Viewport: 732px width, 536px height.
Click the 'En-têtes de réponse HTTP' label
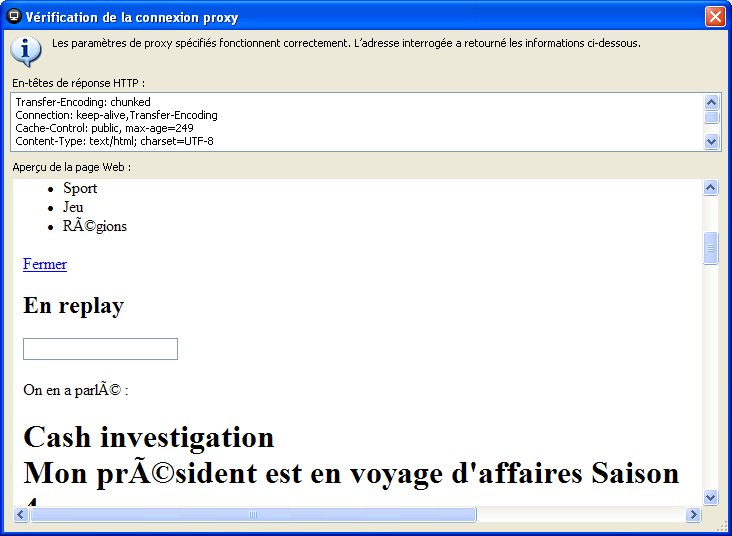78,83
